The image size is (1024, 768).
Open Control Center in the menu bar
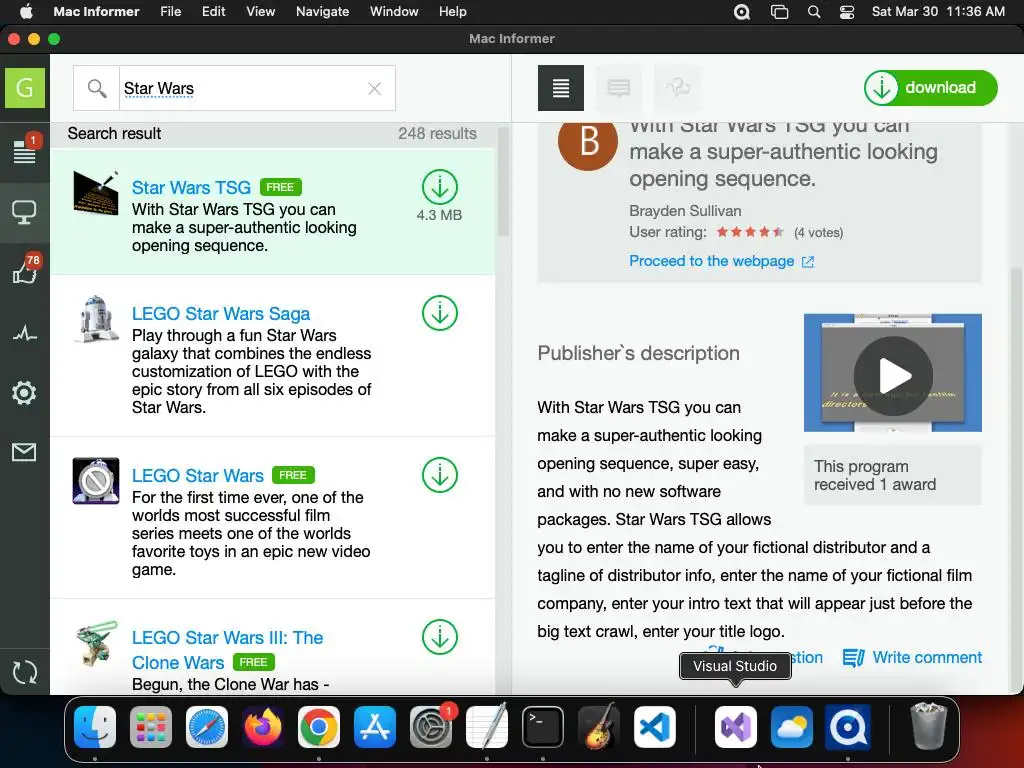(847, 12)
